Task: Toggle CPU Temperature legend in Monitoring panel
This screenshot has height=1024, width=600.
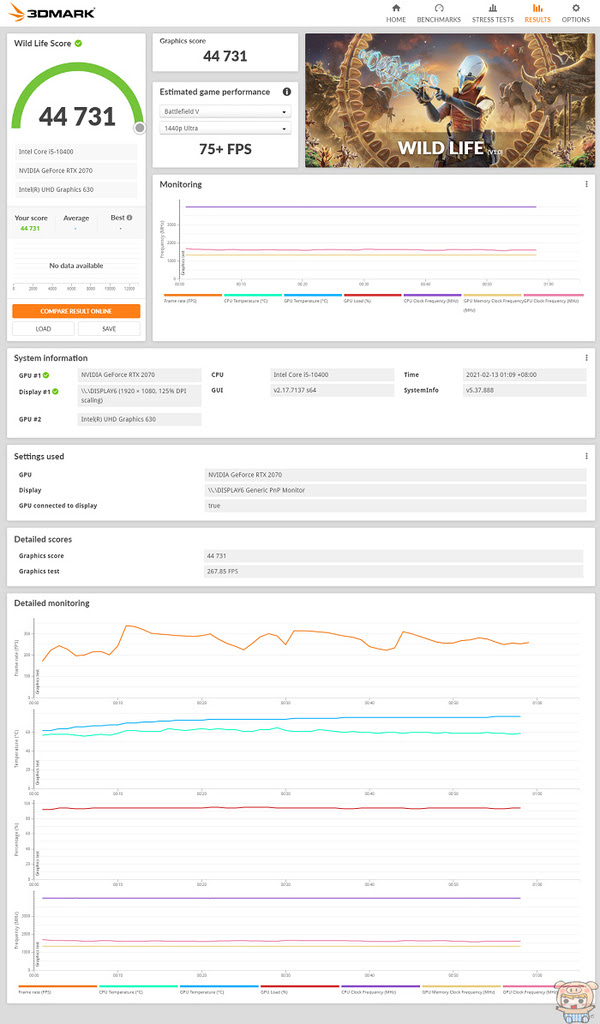Action: tap(253, 298)
